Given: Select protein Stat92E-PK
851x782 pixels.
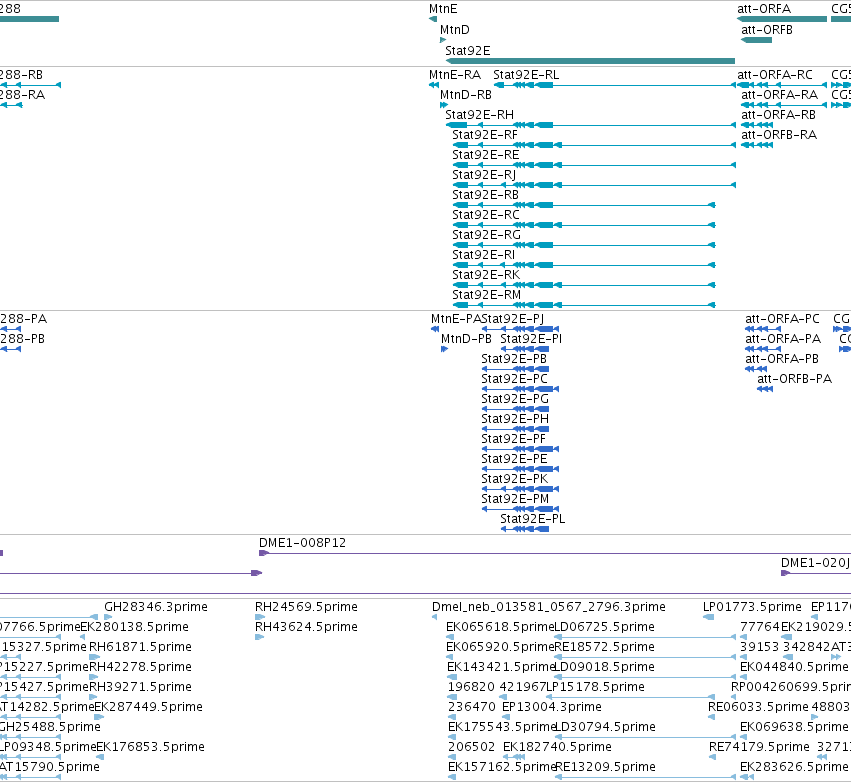Looking at the screenshot, I should [x=515, y=479].
